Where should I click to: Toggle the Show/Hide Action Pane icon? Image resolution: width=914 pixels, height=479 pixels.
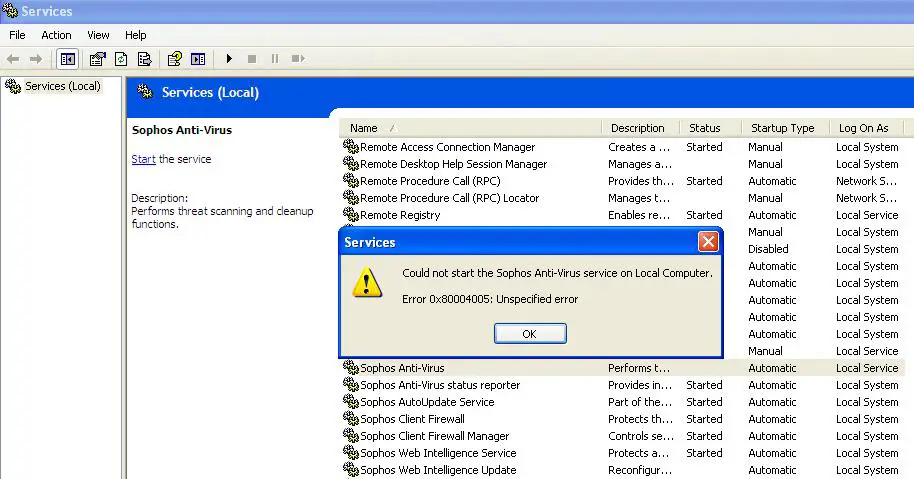198,59
